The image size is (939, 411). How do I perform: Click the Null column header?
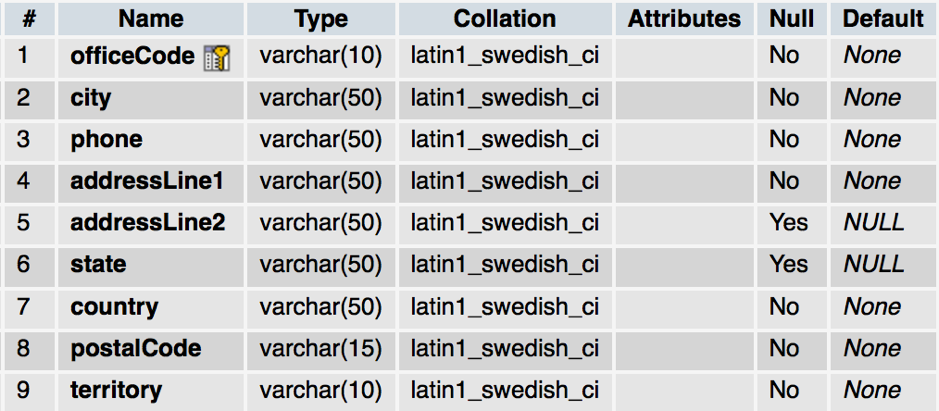[792, 18]
